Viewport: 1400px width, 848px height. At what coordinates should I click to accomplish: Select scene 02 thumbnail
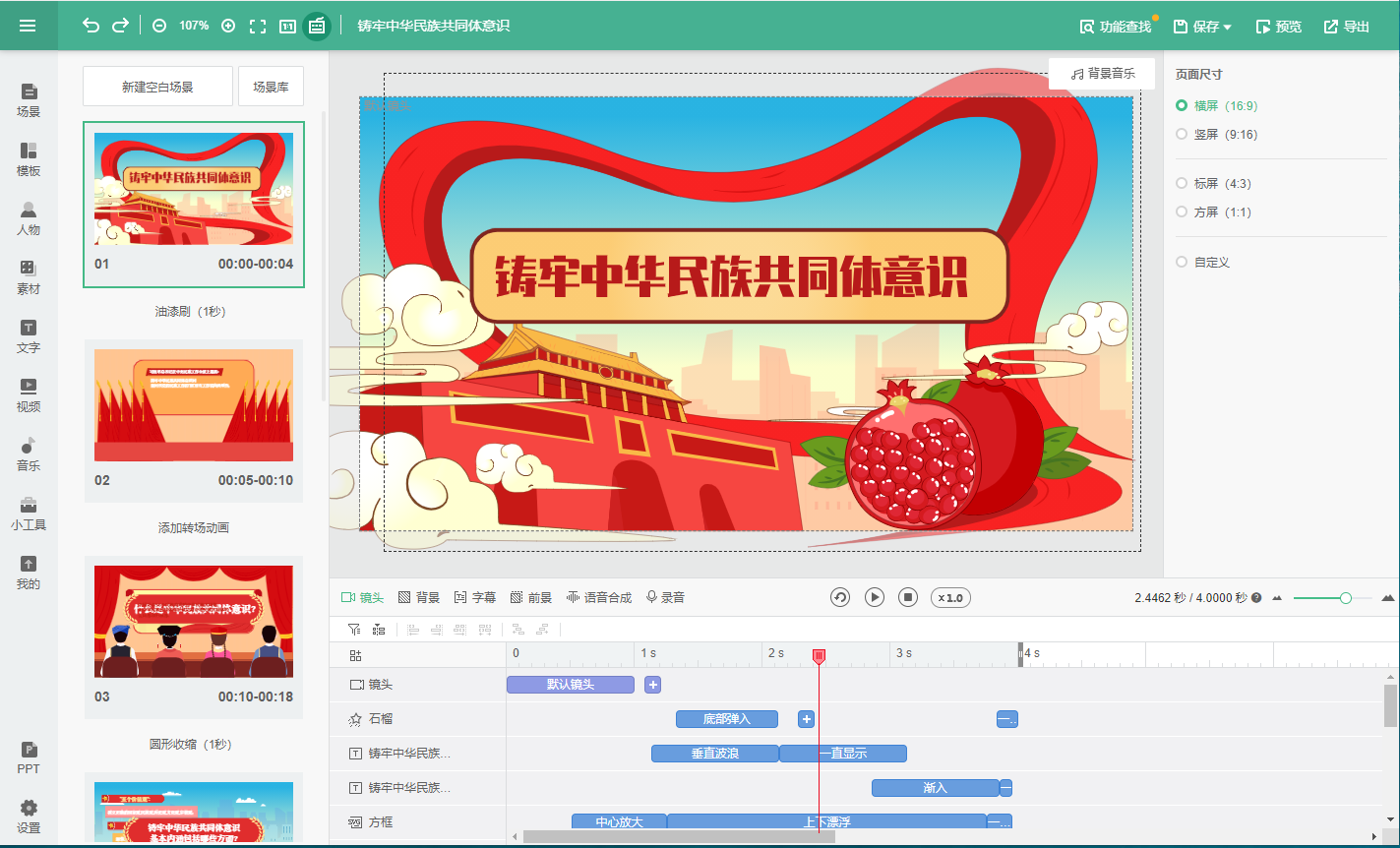(x=194, y=405)
